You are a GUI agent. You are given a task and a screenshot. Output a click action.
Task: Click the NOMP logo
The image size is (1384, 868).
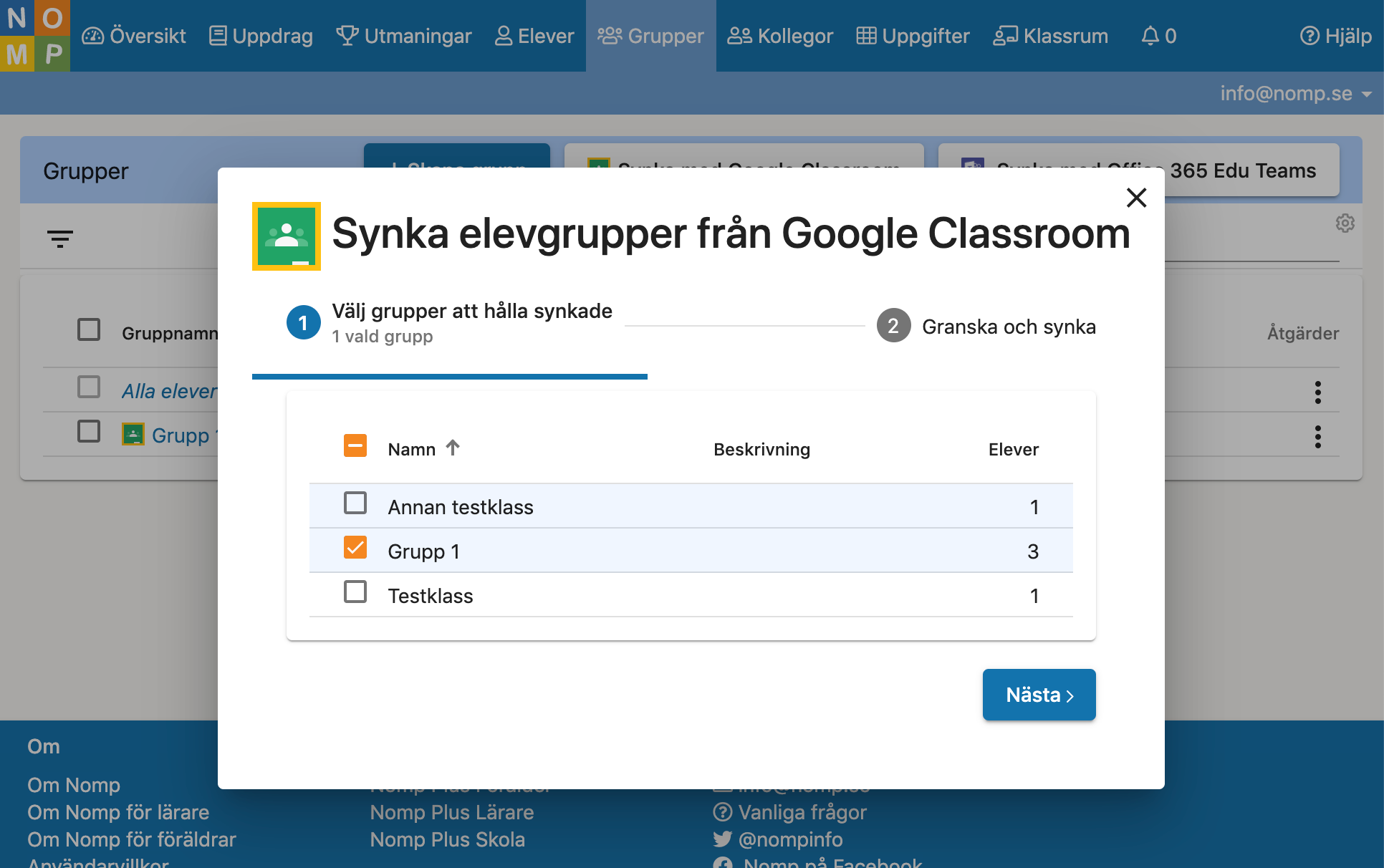click(35, 36)
